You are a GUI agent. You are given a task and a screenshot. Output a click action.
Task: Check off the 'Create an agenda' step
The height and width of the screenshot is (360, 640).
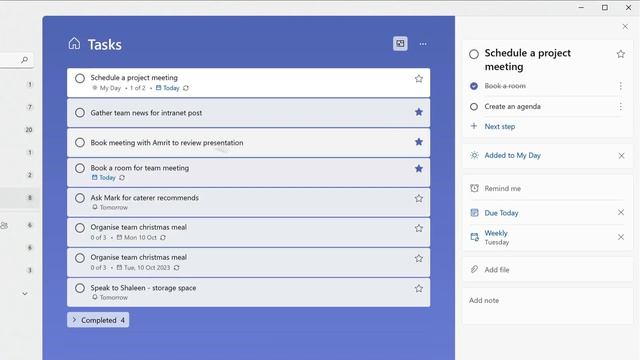(474, 107)
